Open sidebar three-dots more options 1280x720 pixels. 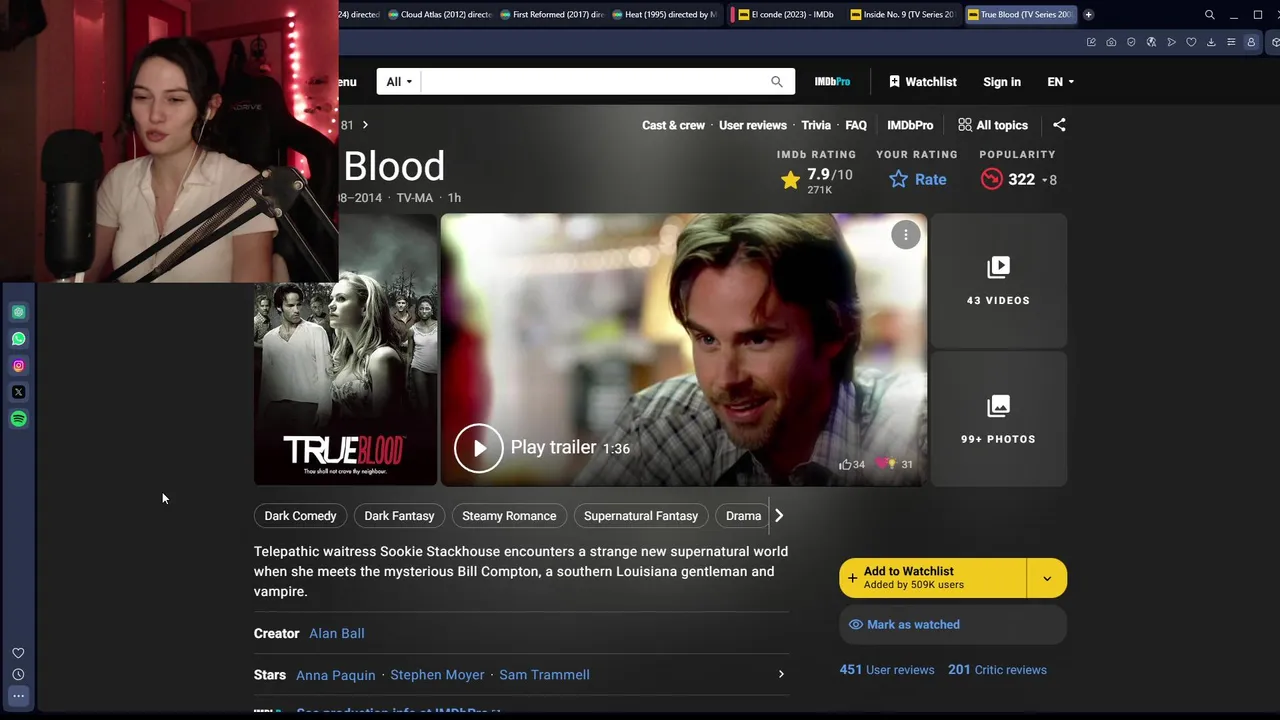18,696
